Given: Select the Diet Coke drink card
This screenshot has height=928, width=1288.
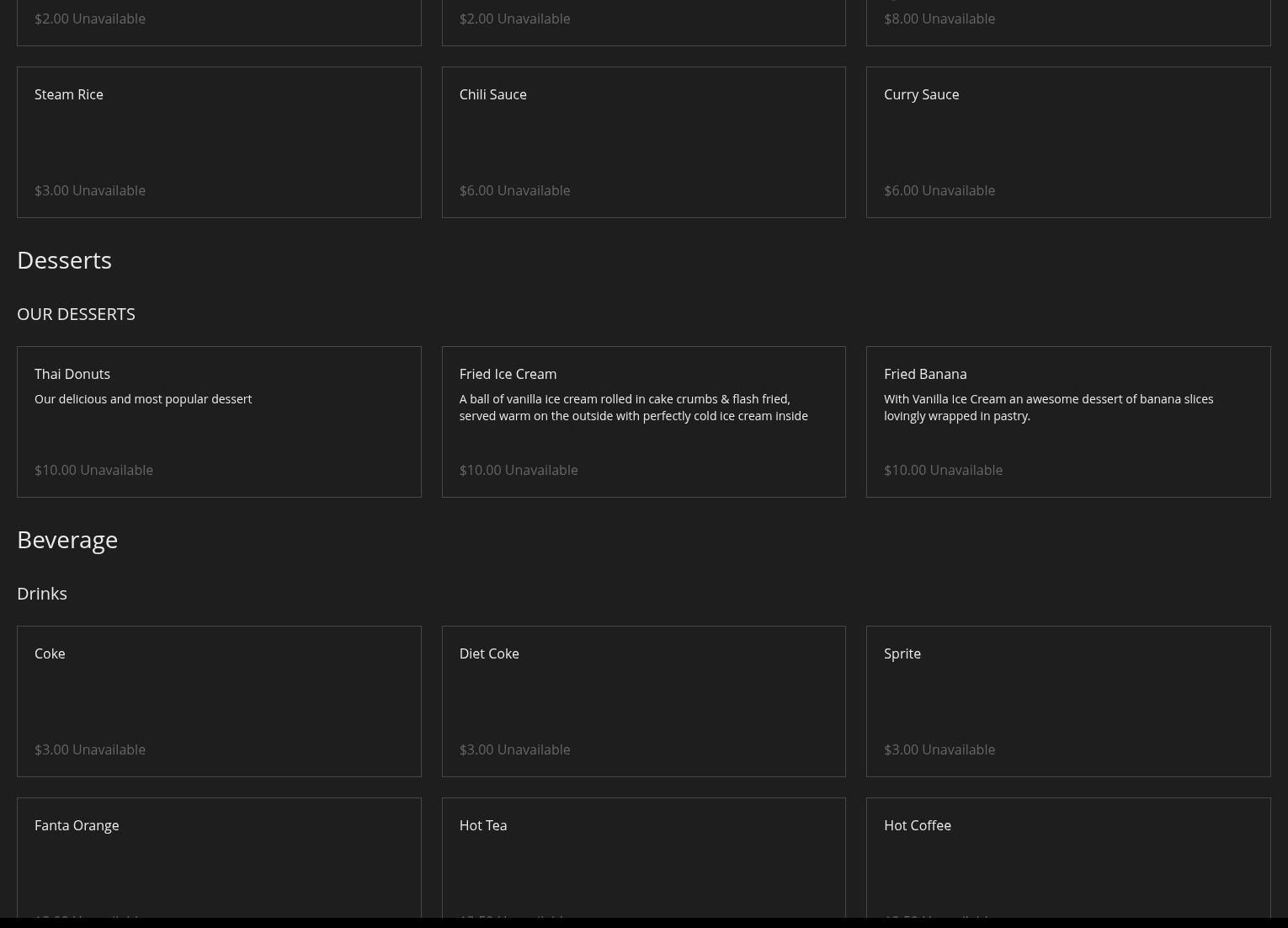Looking at the screenshot, I should point(643,701).
